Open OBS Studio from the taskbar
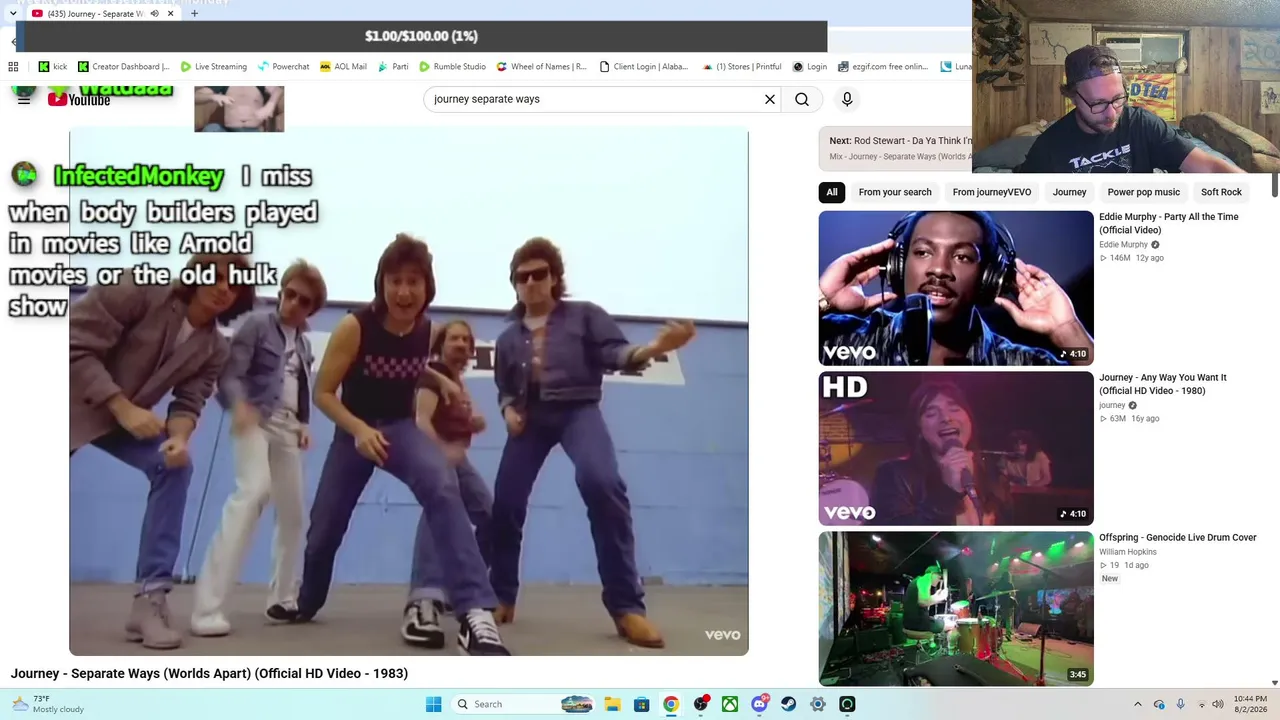Screen dimensions: 1280x720 [x=700, y=704]
